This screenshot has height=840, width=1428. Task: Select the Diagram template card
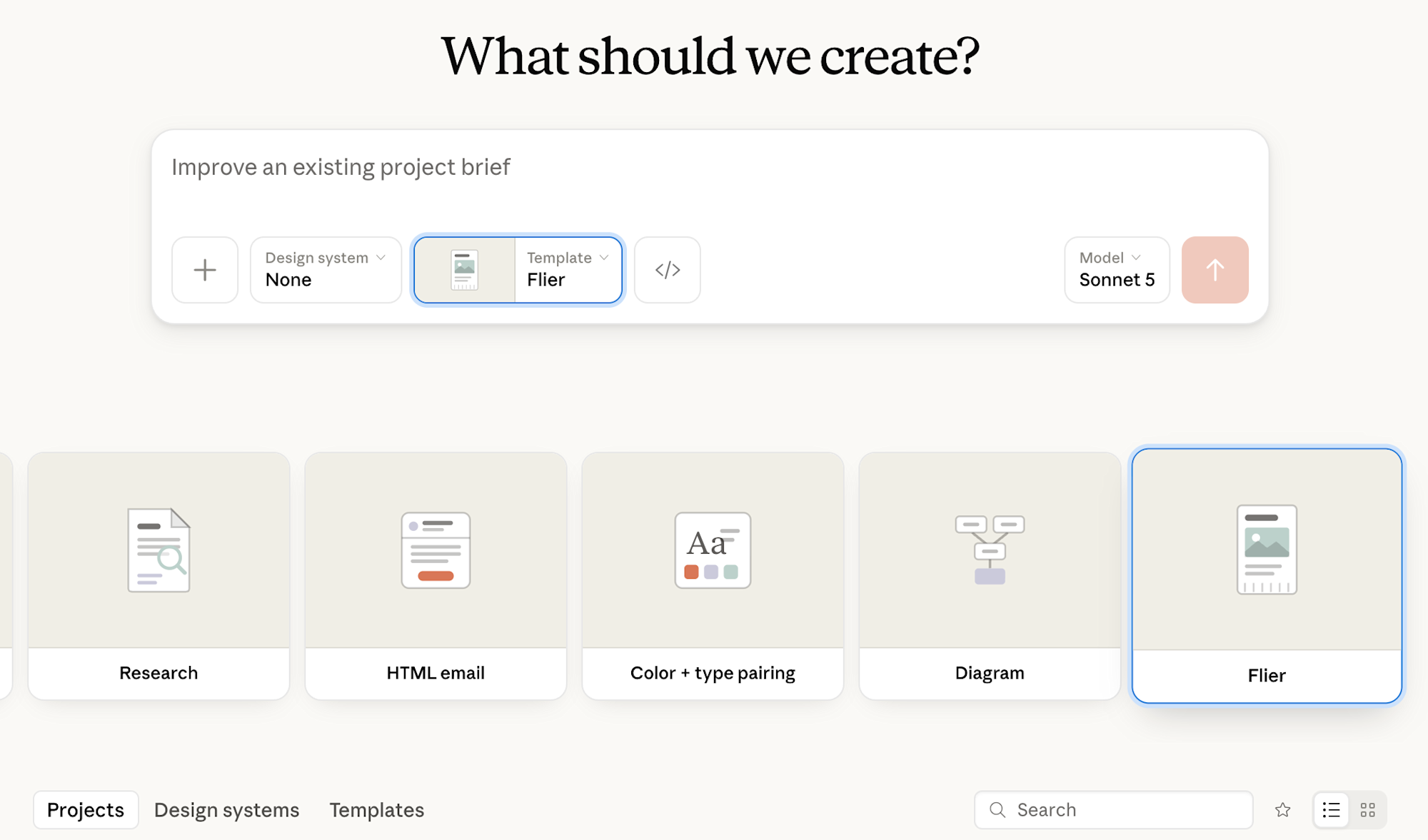(x=990, y=576)
